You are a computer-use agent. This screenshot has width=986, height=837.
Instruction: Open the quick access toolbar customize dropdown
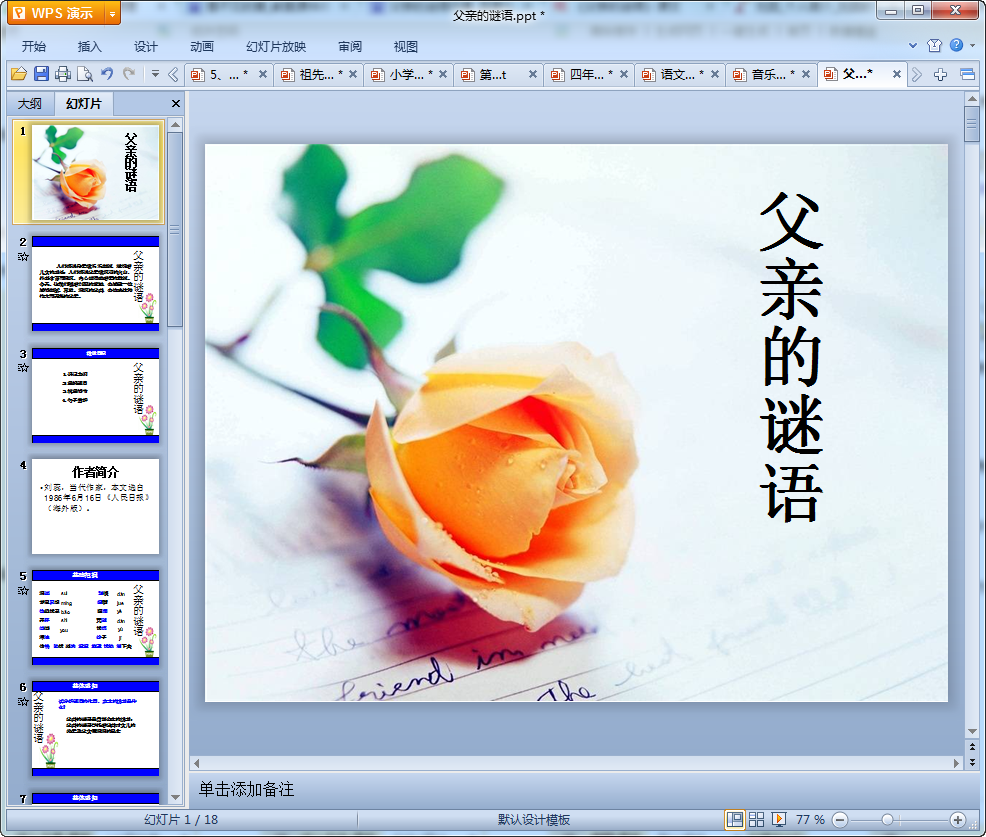point(155,74)
